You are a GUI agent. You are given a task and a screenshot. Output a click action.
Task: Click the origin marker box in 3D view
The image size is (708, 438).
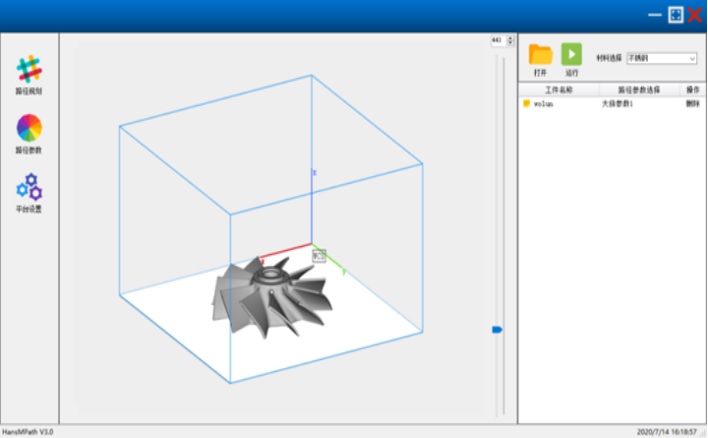[319, 256]
